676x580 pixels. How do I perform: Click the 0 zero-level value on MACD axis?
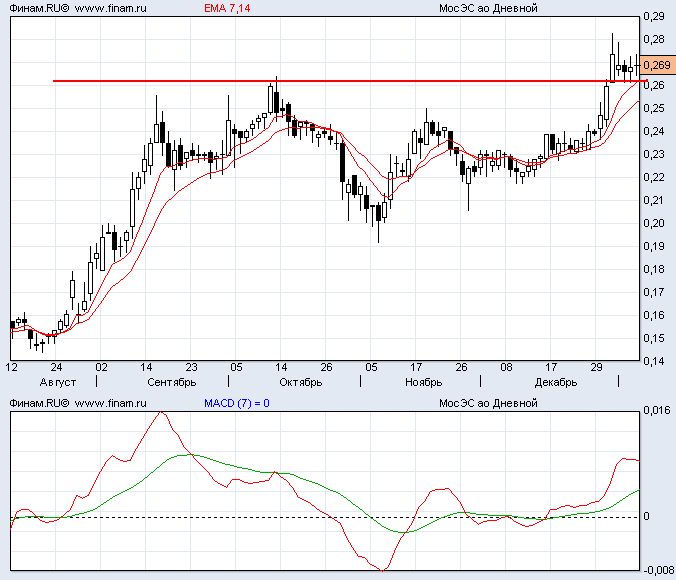pyautogui.click(x=646, y=516)
